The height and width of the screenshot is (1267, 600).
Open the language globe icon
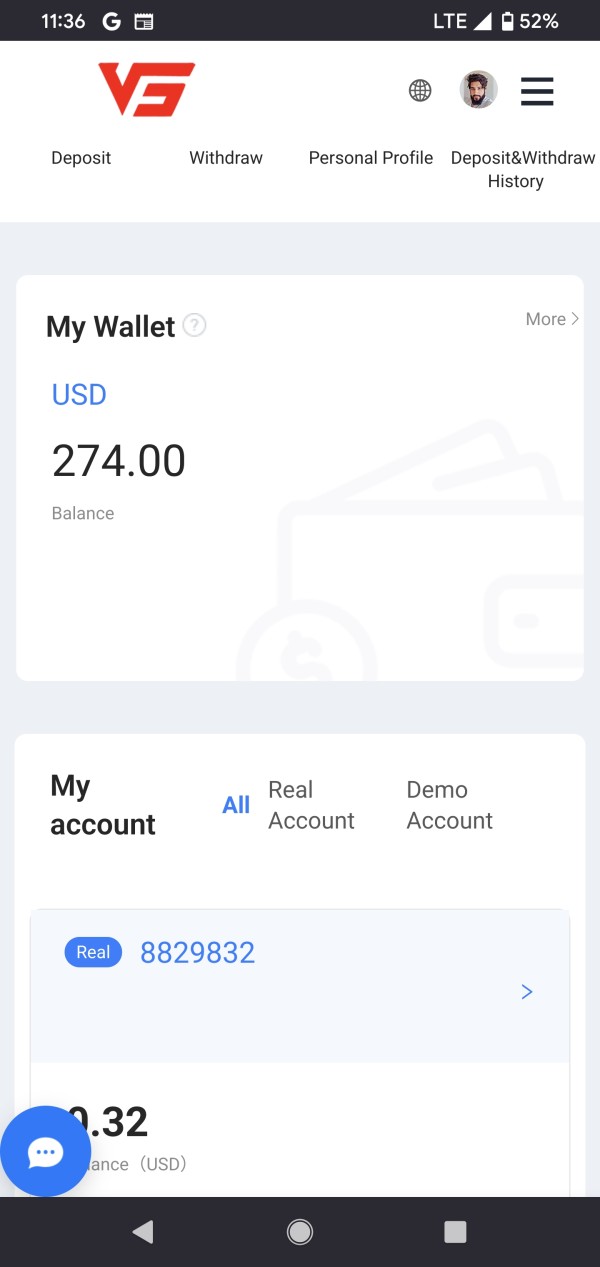point(420,91)
